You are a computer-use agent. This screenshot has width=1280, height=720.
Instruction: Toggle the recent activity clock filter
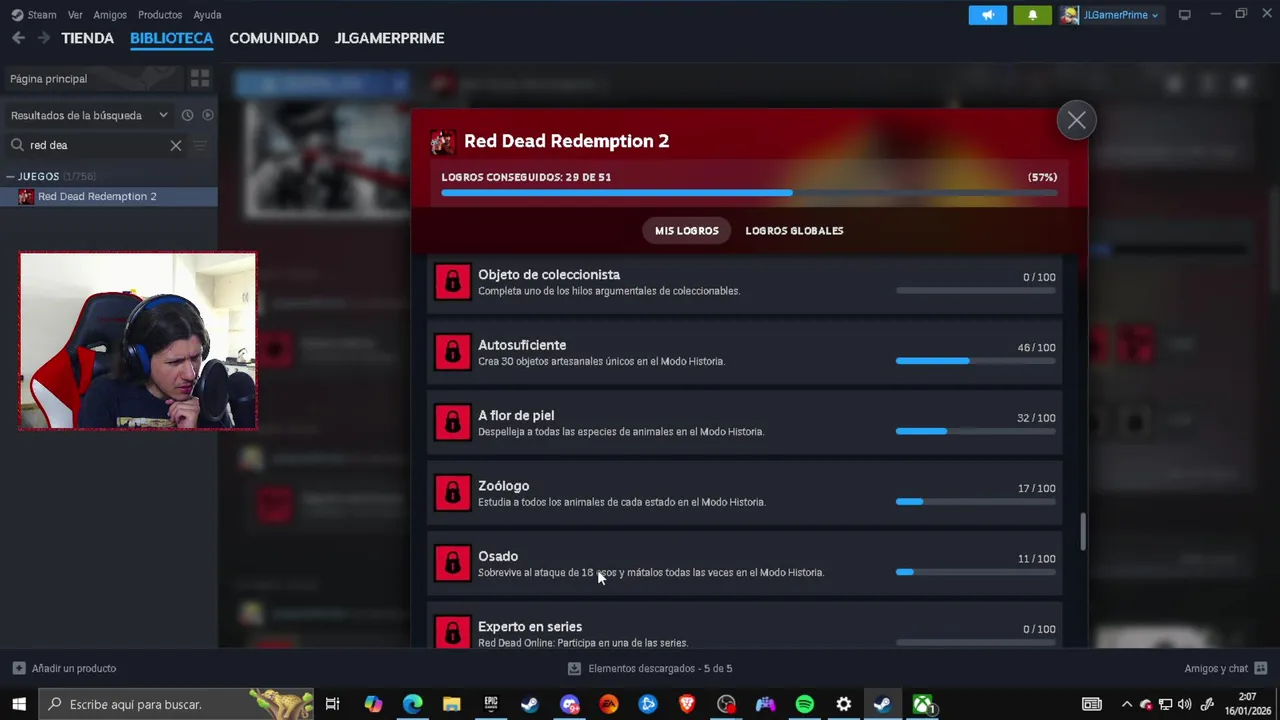pyautogui.click(x=187, y=115)
